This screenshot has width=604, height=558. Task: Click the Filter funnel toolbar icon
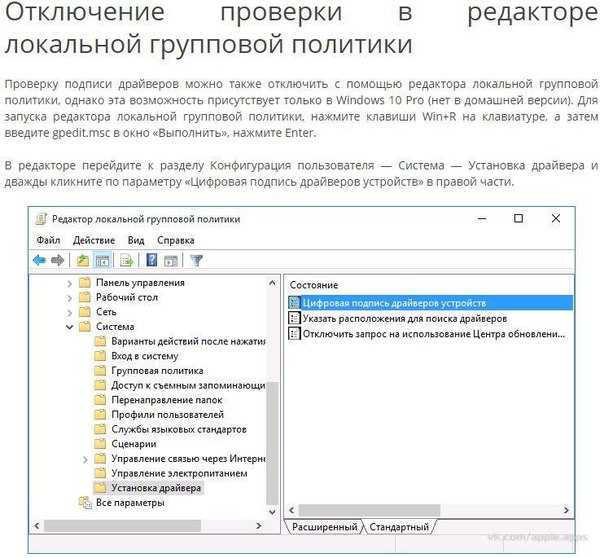[196, 261]
